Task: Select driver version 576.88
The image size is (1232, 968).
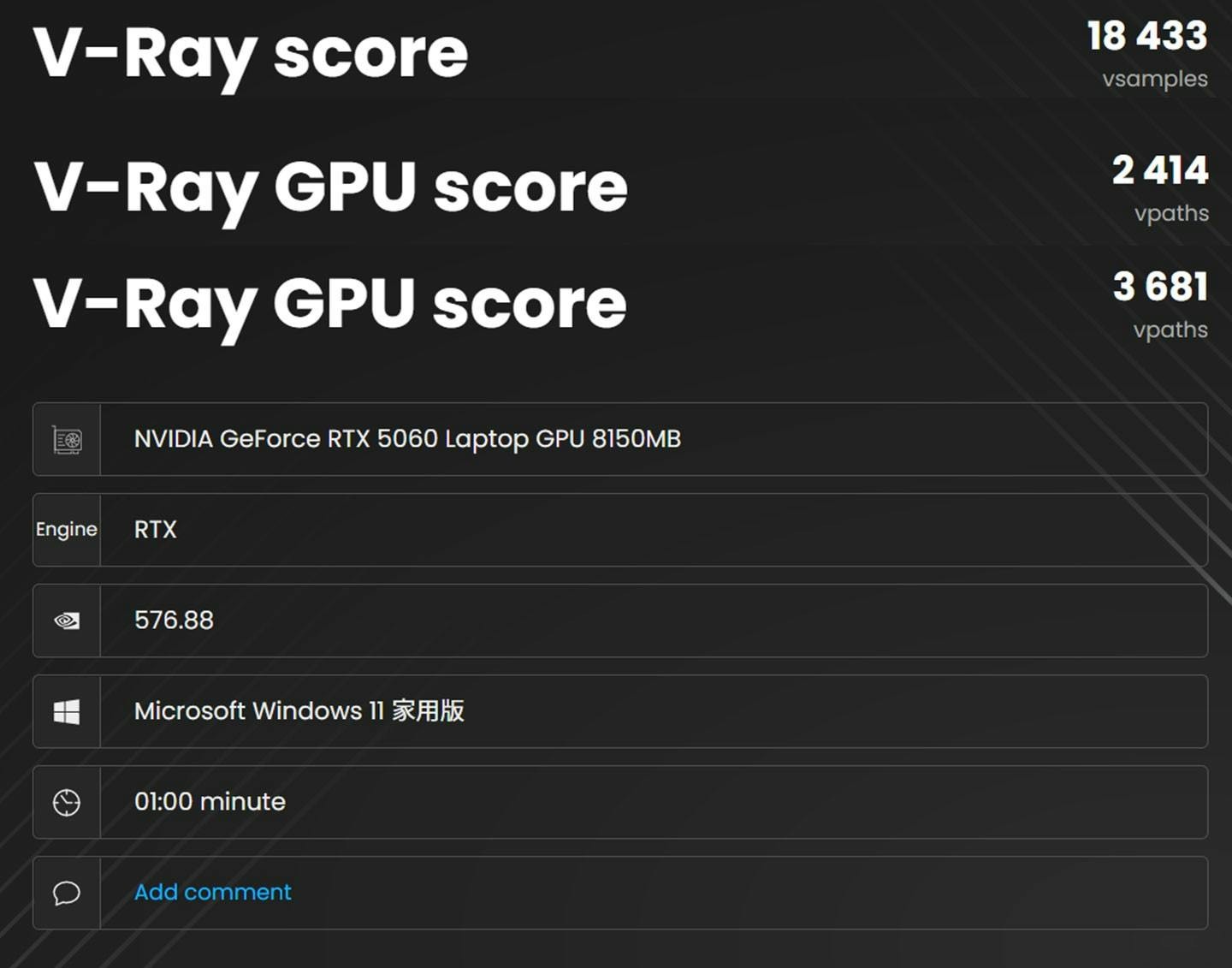Action: point(174,621)
